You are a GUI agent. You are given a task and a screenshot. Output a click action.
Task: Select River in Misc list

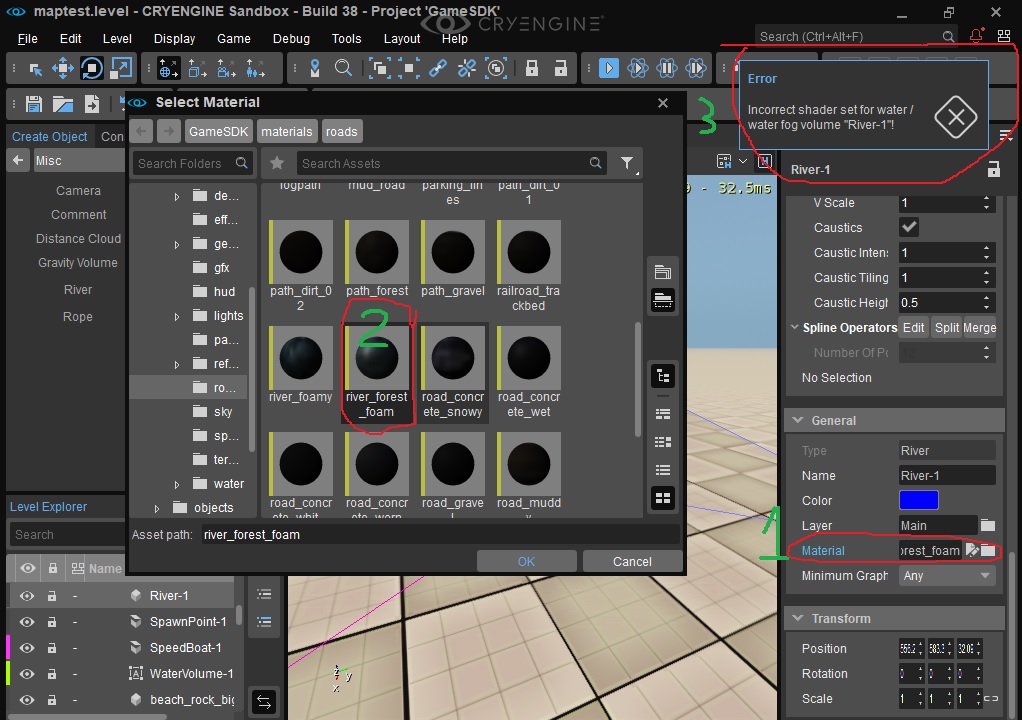point(78,289)
